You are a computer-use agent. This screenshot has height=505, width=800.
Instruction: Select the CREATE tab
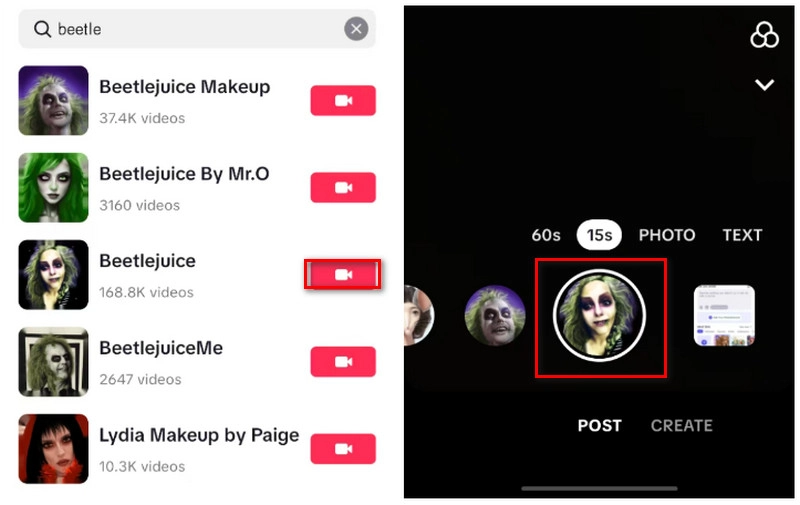(x=682, y=426)
